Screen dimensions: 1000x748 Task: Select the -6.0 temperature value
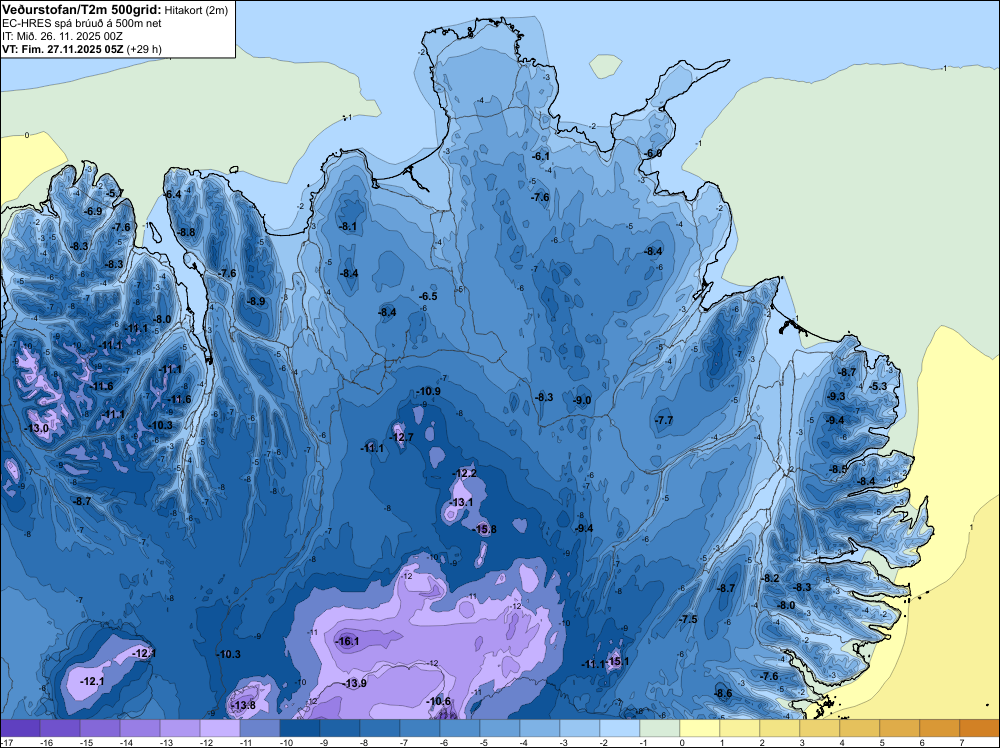point(653,154)
